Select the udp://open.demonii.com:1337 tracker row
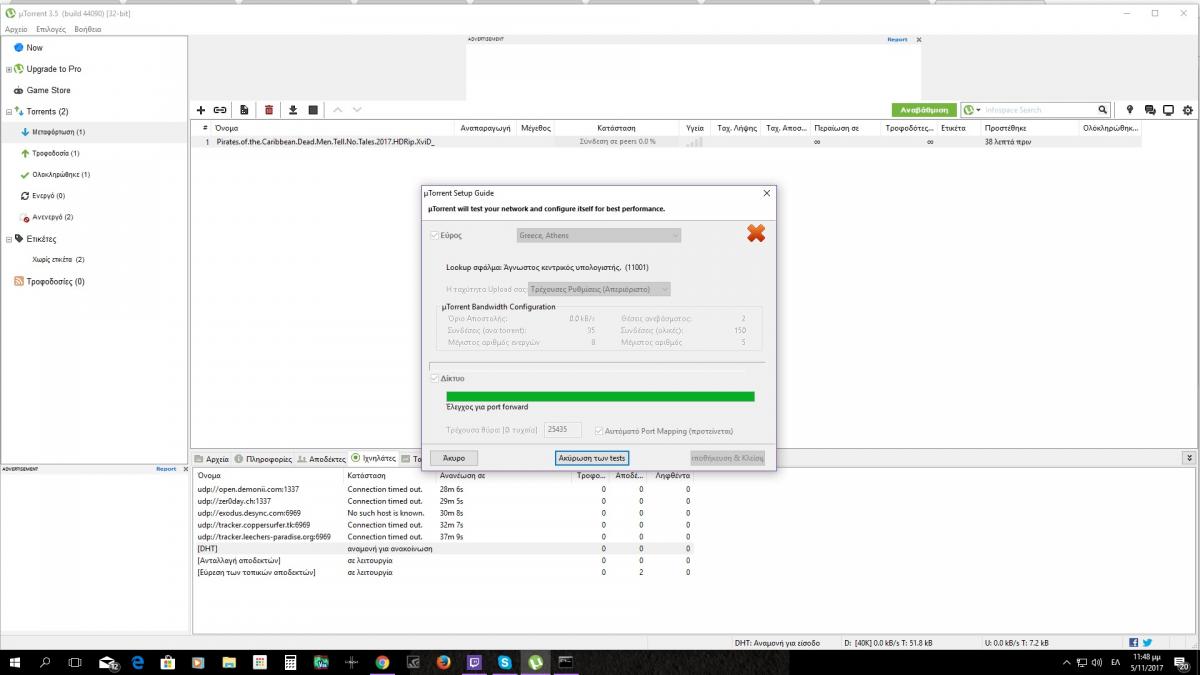Image resolution: width=1200 pixels, height=675 pixels. pos(442,489)
